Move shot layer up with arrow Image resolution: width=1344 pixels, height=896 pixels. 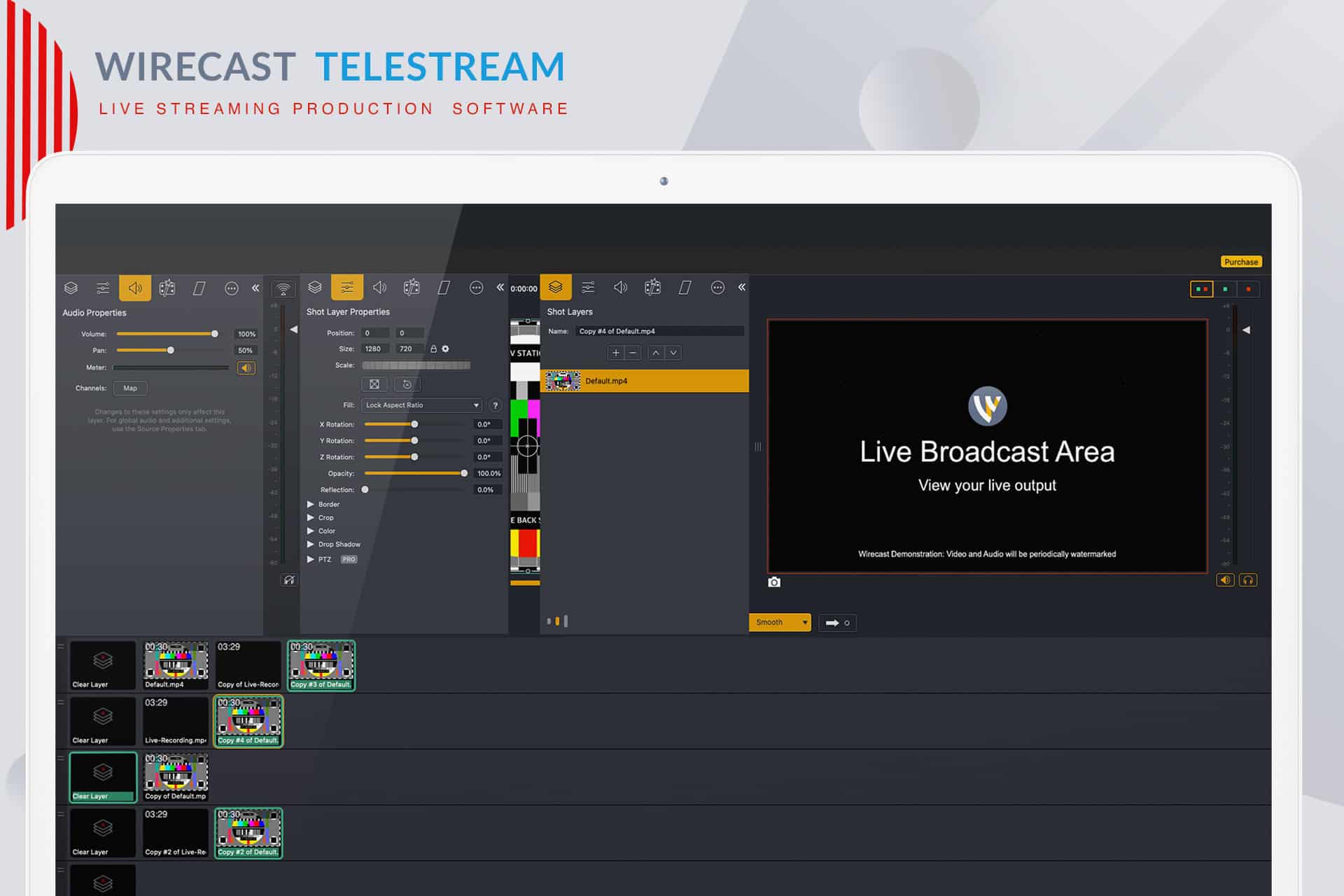(655, 353)
